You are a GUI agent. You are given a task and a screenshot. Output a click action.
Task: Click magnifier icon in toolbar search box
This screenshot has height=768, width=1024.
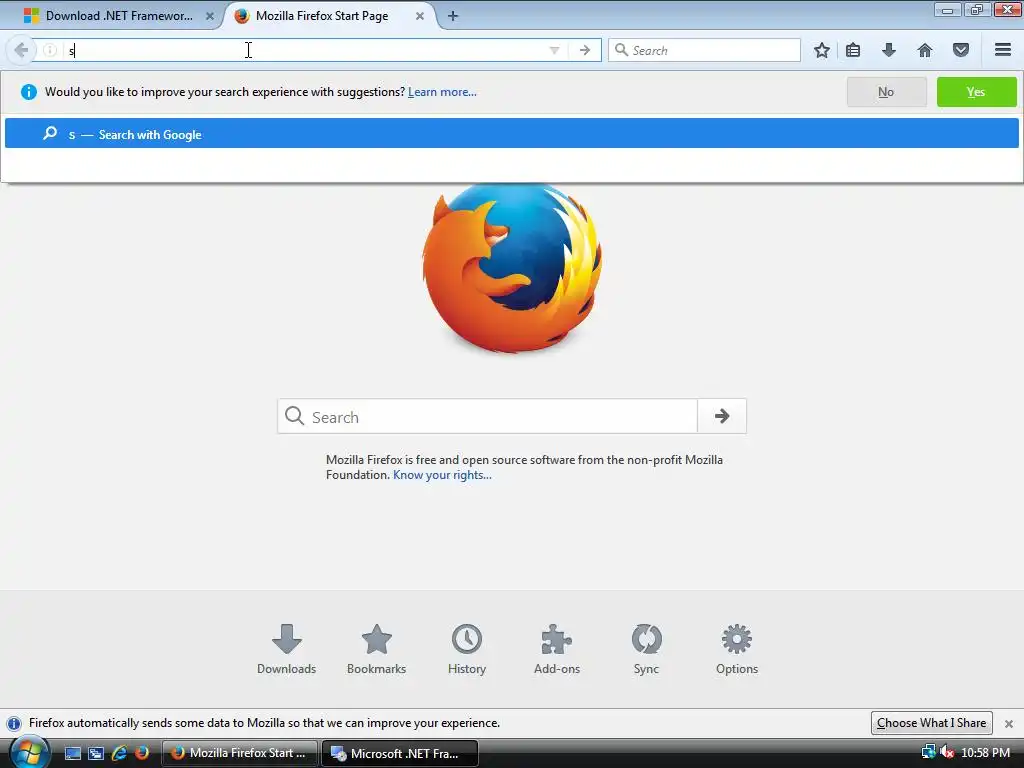(622, 50)
